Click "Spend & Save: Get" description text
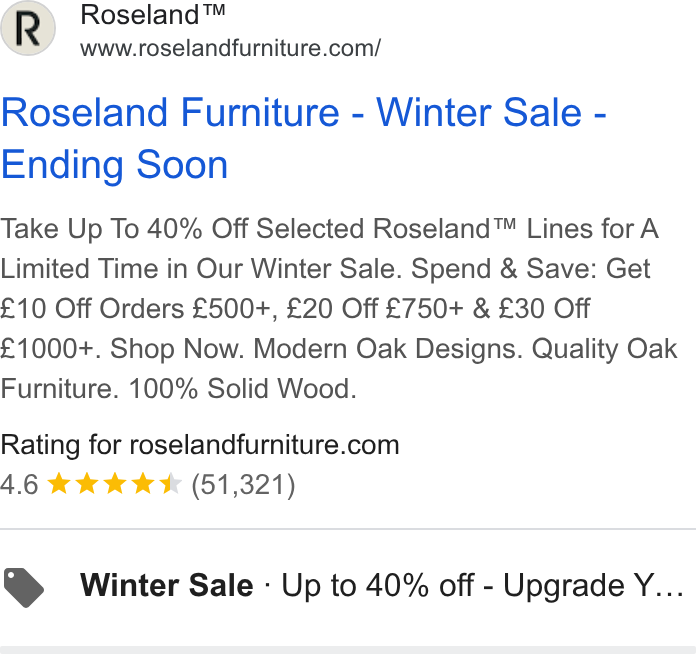The height and width of the screenshot is (654, 696). tap(530, 269)
